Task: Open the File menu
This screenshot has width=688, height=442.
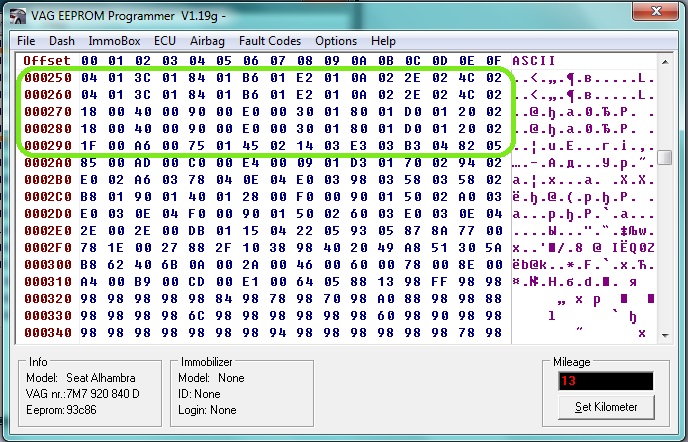Action: 26,41
